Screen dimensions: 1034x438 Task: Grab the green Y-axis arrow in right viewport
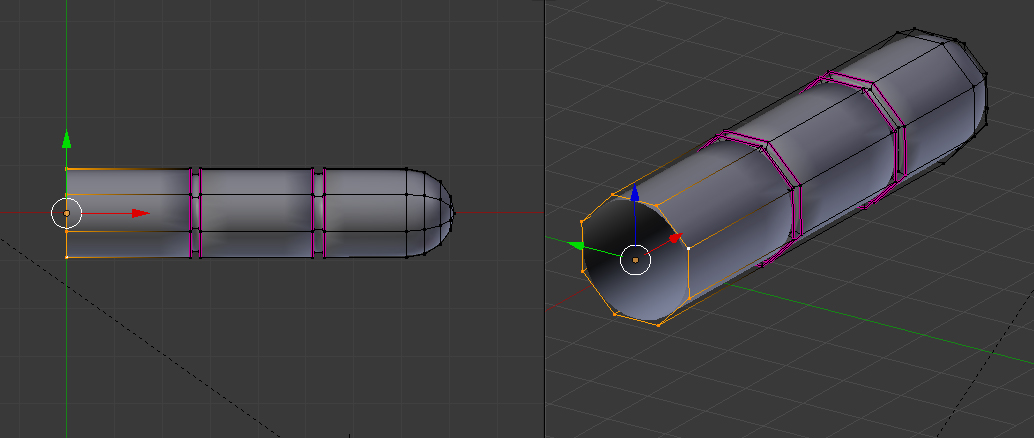[576, 245]
